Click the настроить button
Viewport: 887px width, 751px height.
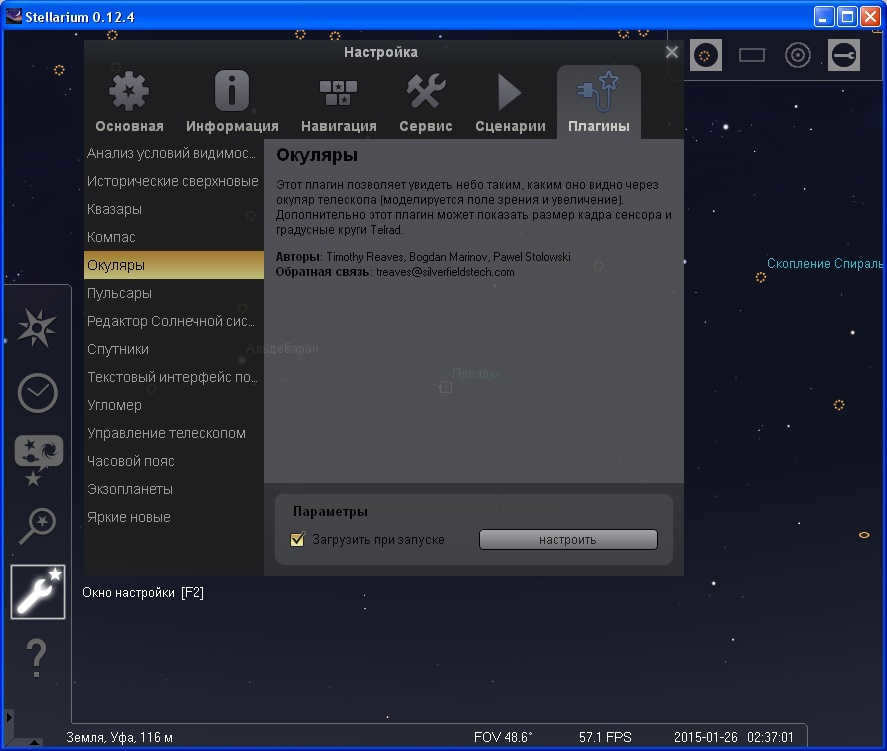coord(568,539)
